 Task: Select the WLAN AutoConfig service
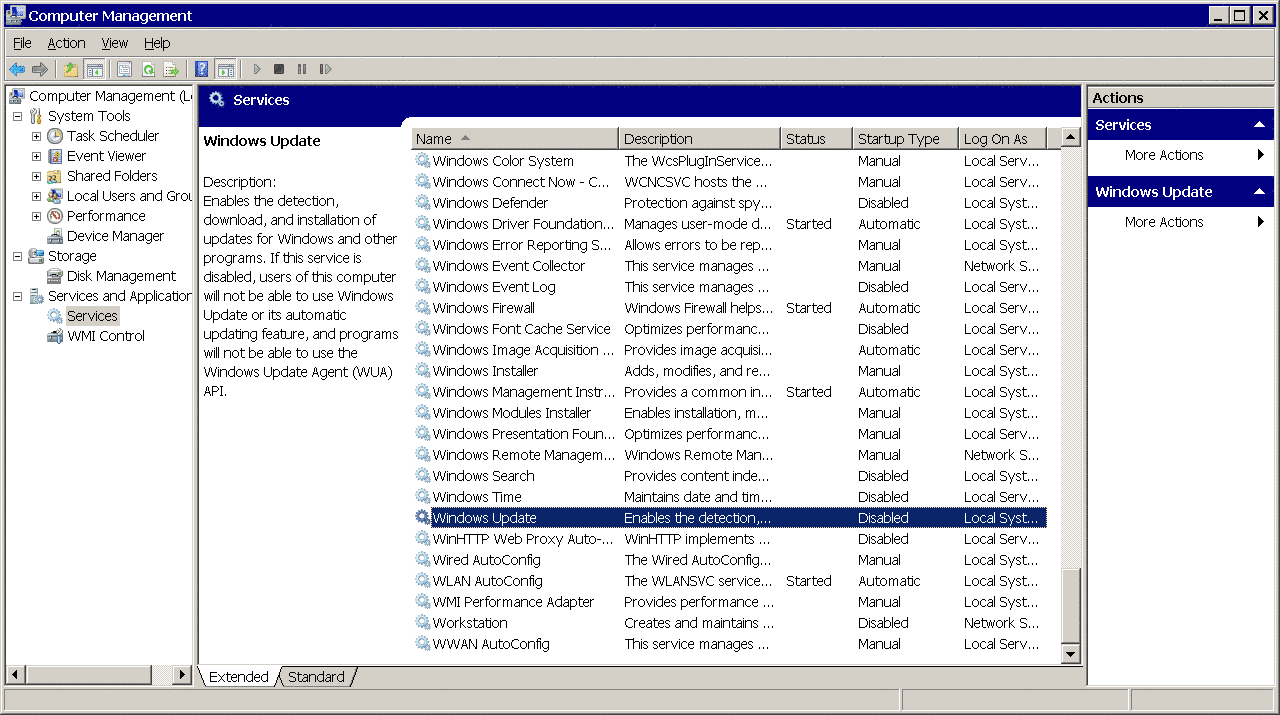[x=730, y=581]
